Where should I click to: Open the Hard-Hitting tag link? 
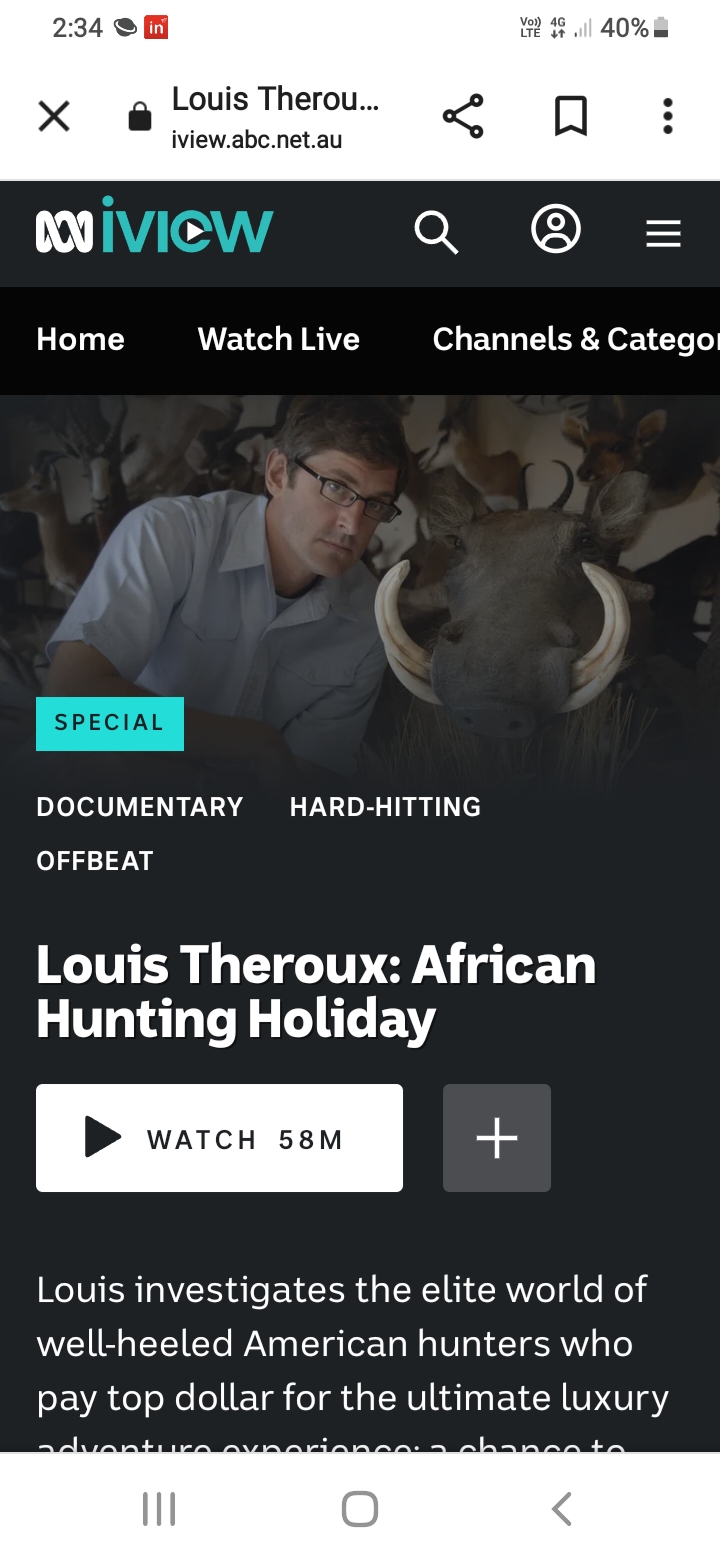385,807
